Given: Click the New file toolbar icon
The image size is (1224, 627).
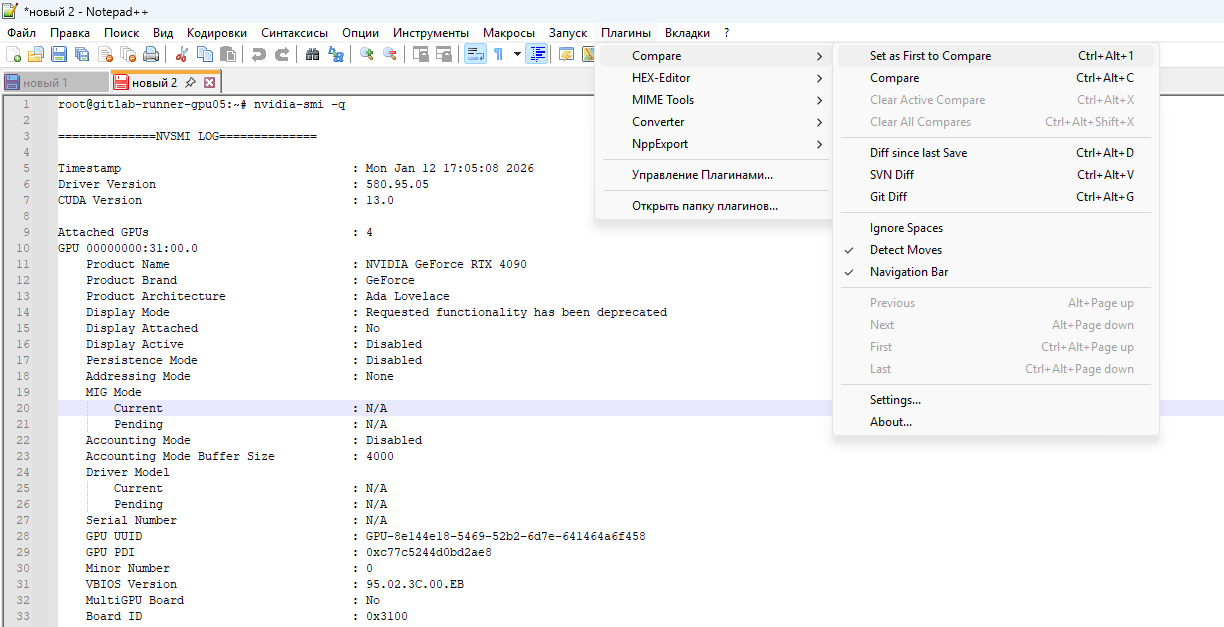Looking at the screenshot, I should click(x=13, y=54).
